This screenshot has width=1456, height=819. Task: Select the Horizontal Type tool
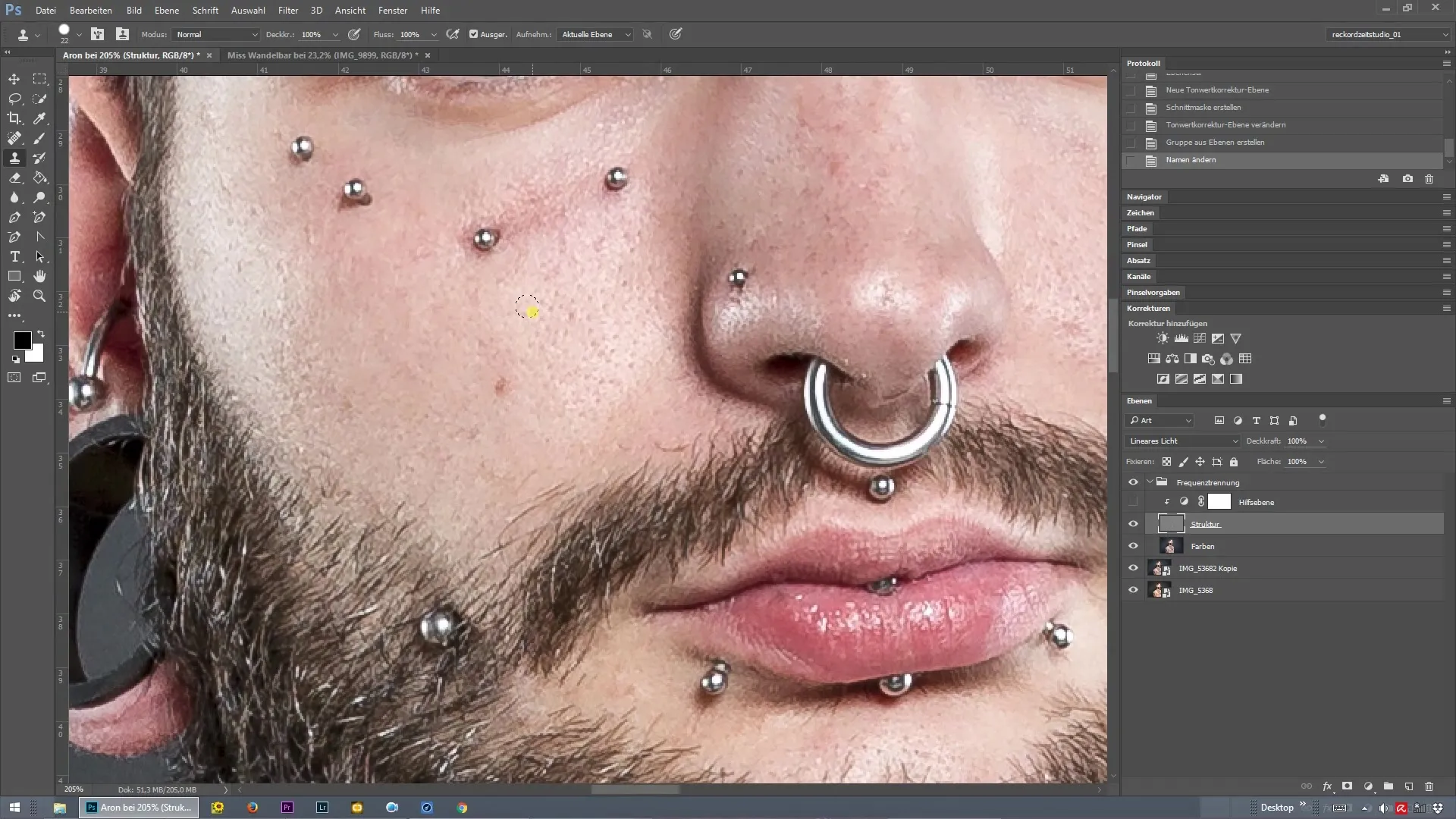point(14,256)
